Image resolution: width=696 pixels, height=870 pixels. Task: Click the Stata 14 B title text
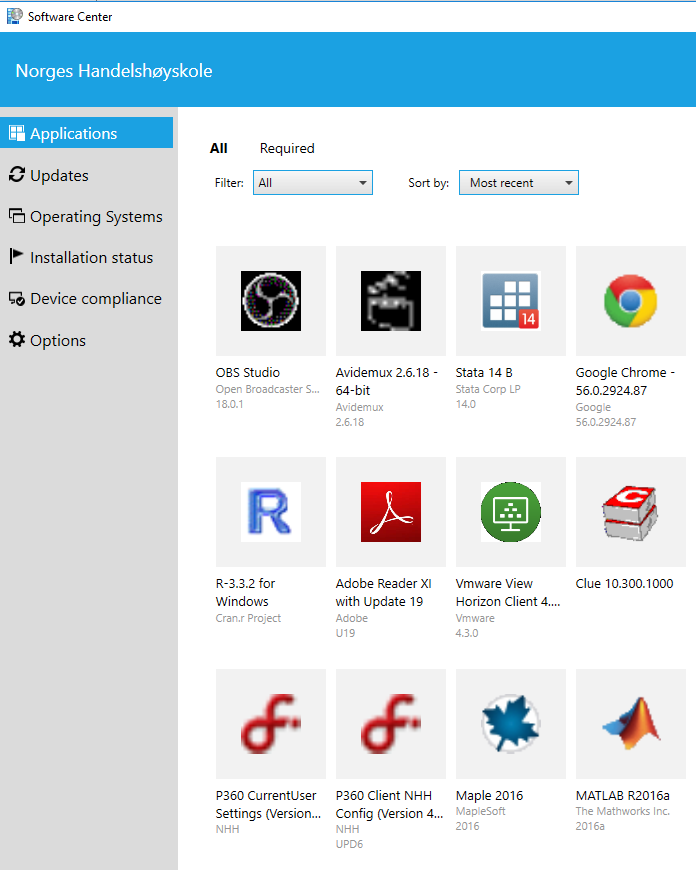click(484, 372)
